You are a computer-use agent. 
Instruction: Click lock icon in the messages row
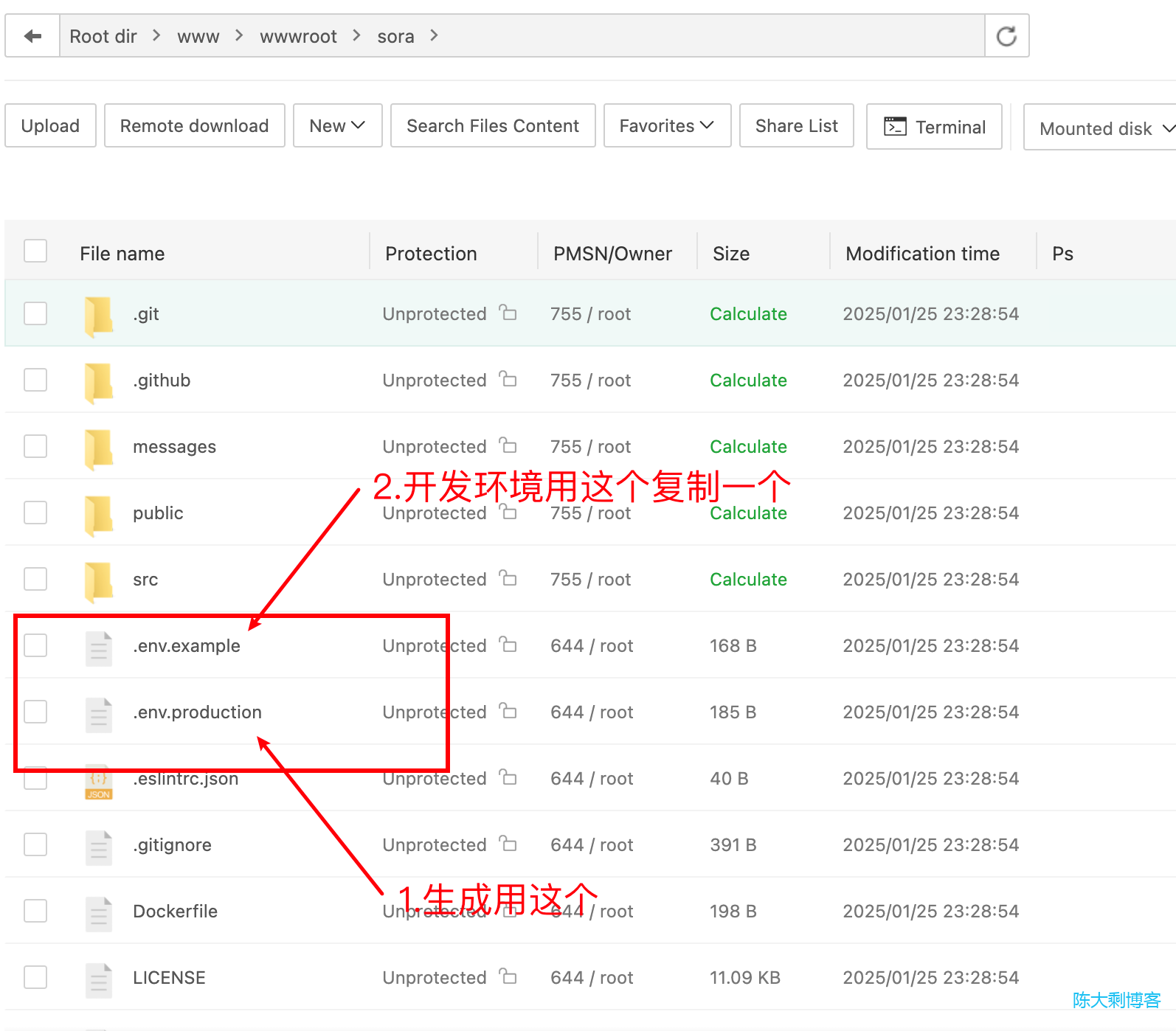(508, 445)
